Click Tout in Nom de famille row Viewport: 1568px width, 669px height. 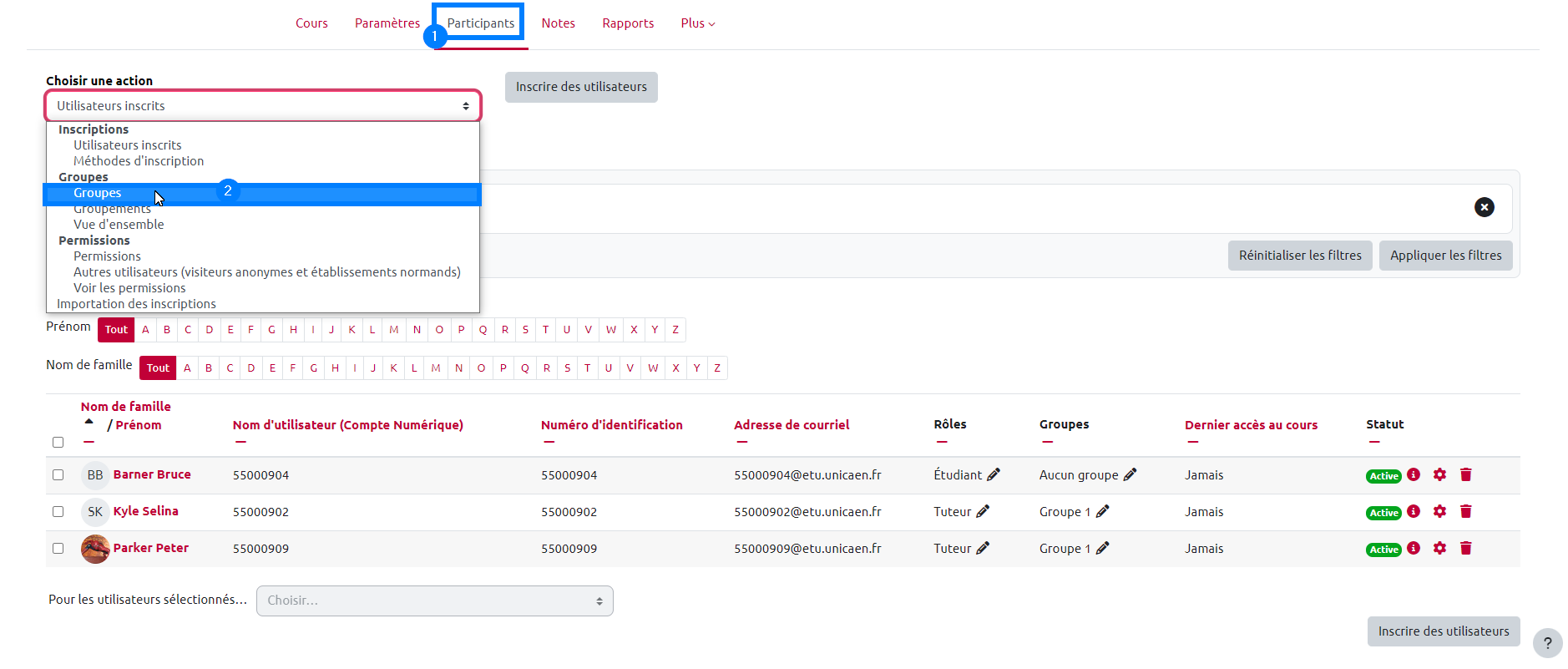pyautogui.click(x=158, y=368)
